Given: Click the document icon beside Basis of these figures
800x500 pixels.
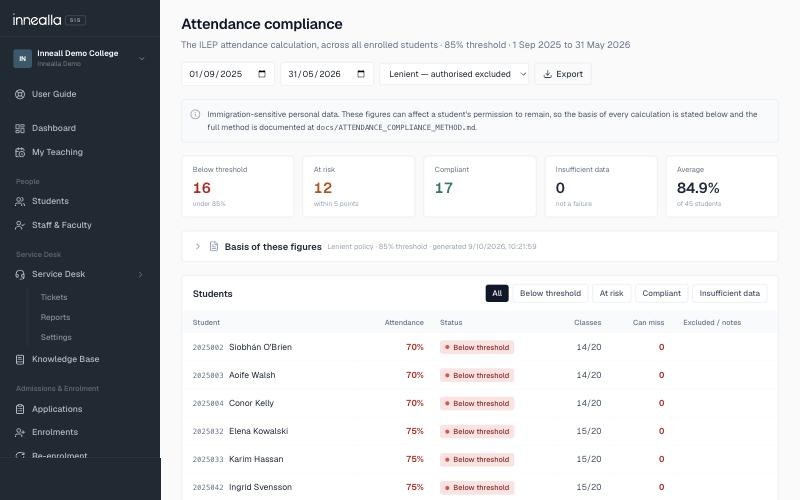Looking at the screenshot, I should pyautogui.click(x=214, y=246).
